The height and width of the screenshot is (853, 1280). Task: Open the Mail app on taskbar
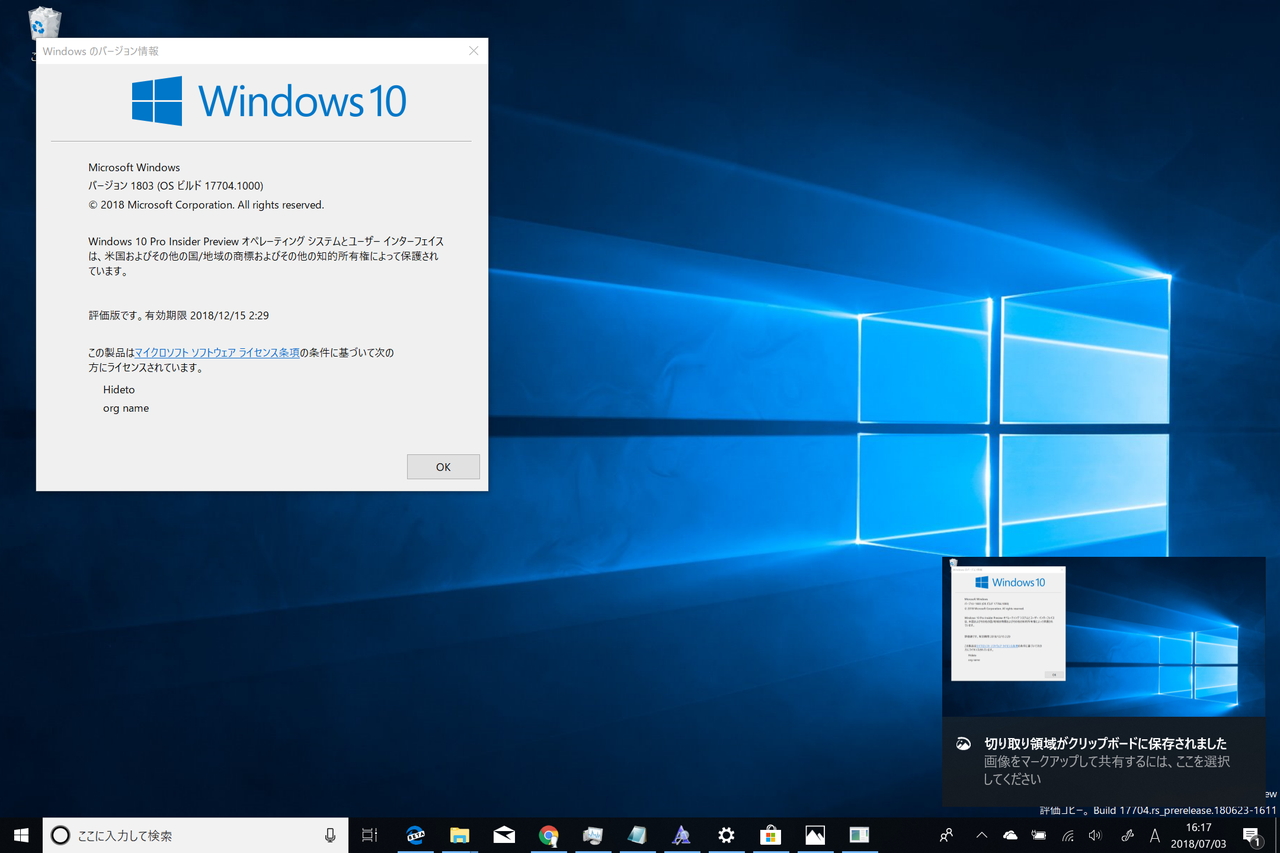pyautogui.click(x=504, y=835)
